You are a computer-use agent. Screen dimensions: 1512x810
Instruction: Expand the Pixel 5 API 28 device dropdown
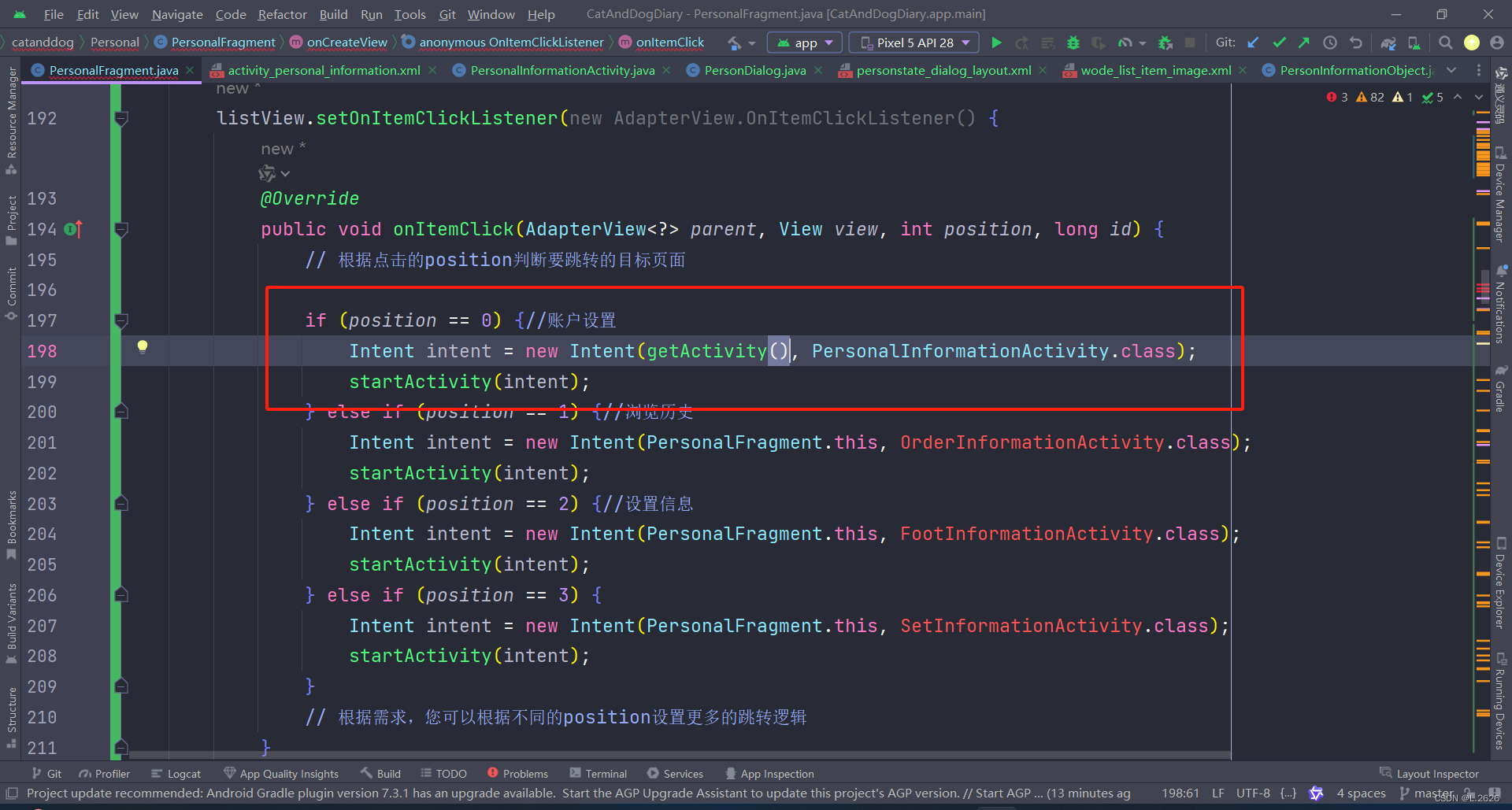[966, 43]
